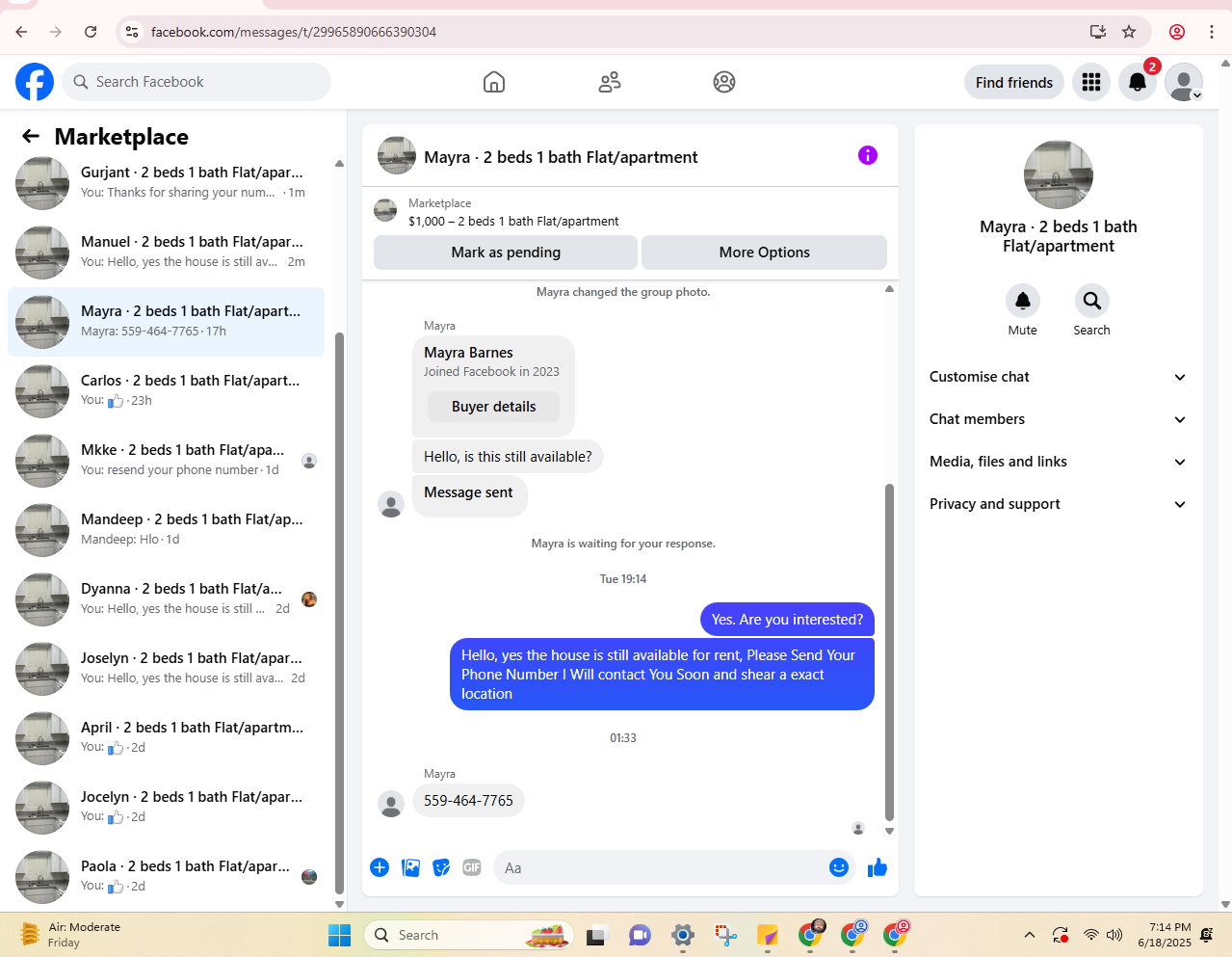Bookmark this page with star icon
Image resolution: width=1232 pixels, height=957 pixels.
(1129, 32)
